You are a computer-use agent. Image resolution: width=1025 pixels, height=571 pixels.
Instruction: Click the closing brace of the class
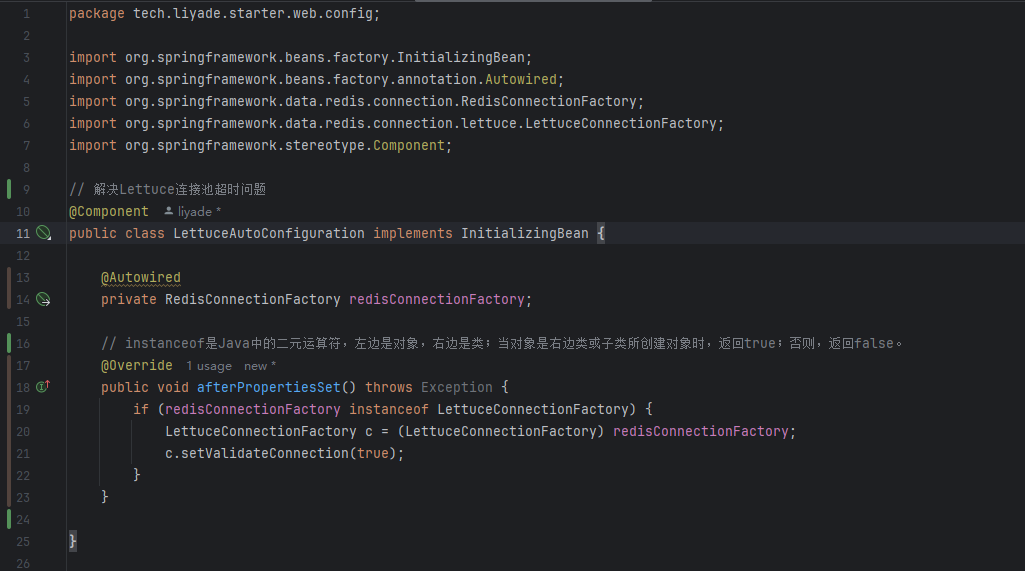tap(73, 541)
